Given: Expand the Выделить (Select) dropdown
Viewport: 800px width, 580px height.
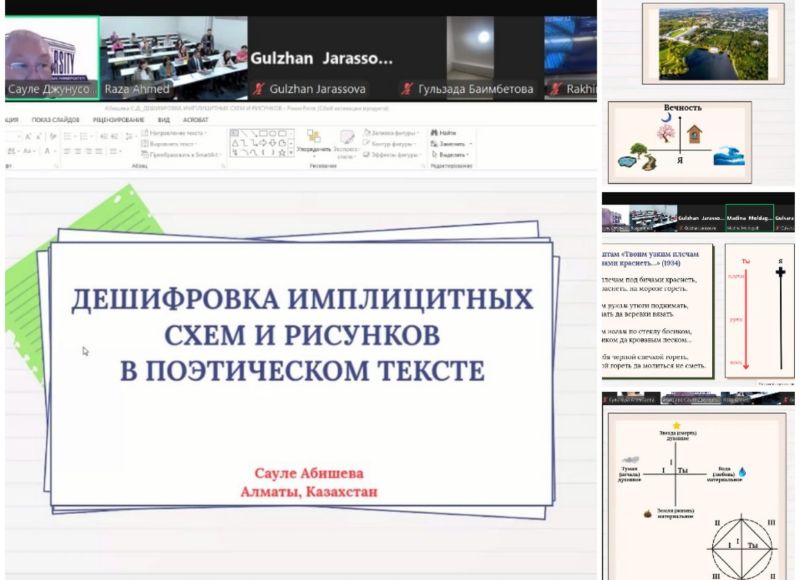Looking at the screenshot, I should (453, 155).
